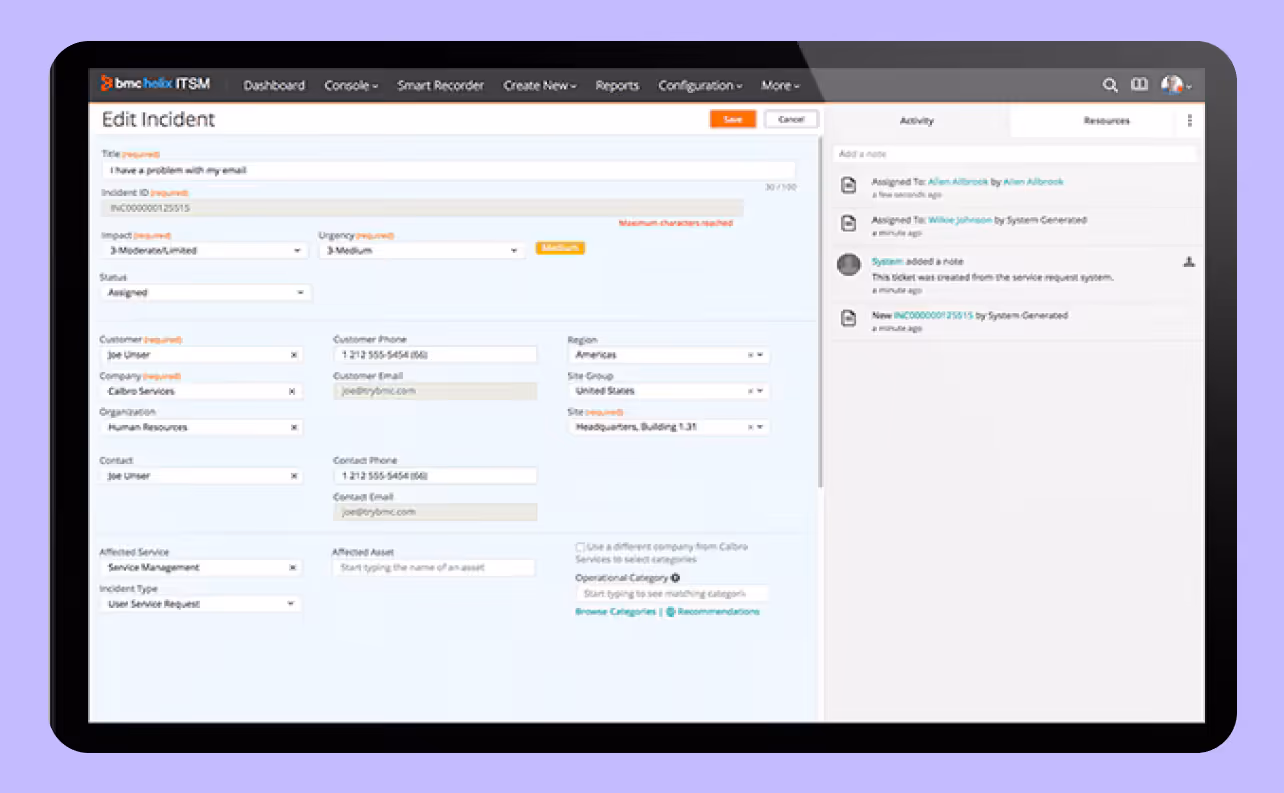Click the orange Medium priority badge

(x=560, y=248)
